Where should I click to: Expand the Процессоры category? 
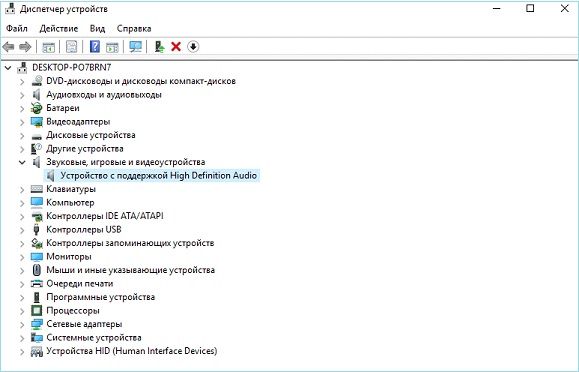tap(22, 311)
